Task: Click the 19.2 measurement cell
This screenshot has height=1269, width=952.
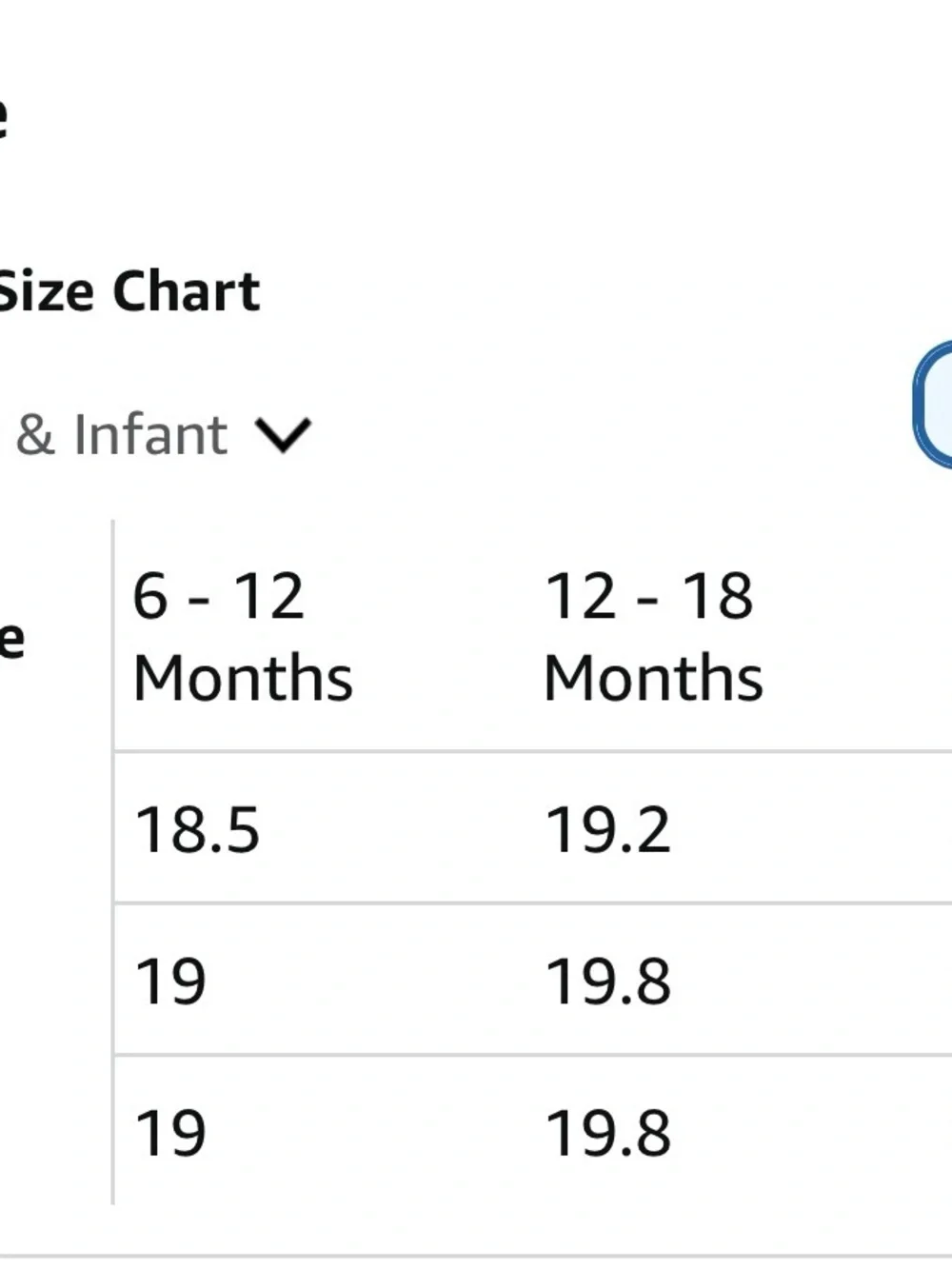Action: pos(607,828)
